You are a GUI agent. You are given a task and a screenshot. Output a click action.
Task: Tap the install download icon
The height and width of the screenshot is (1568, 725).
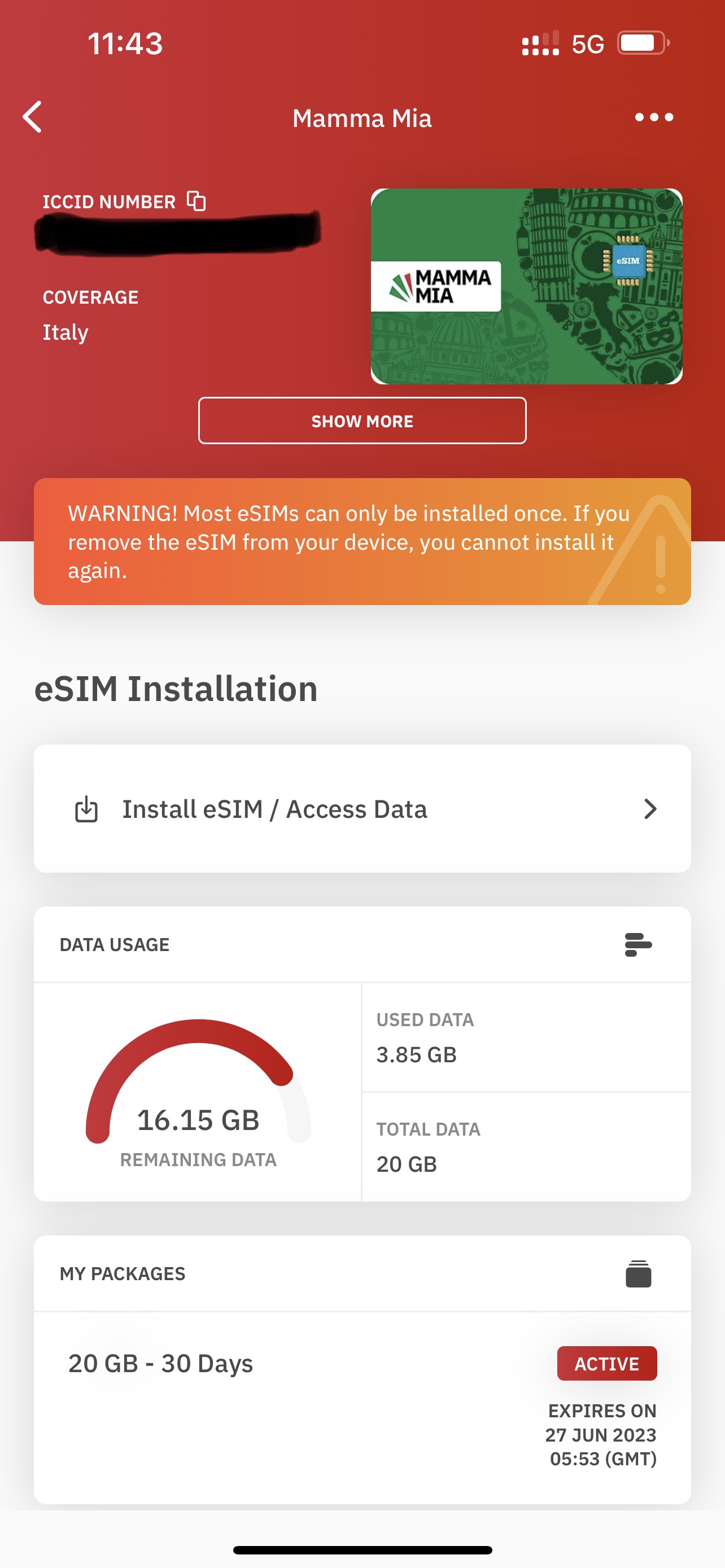86,809
